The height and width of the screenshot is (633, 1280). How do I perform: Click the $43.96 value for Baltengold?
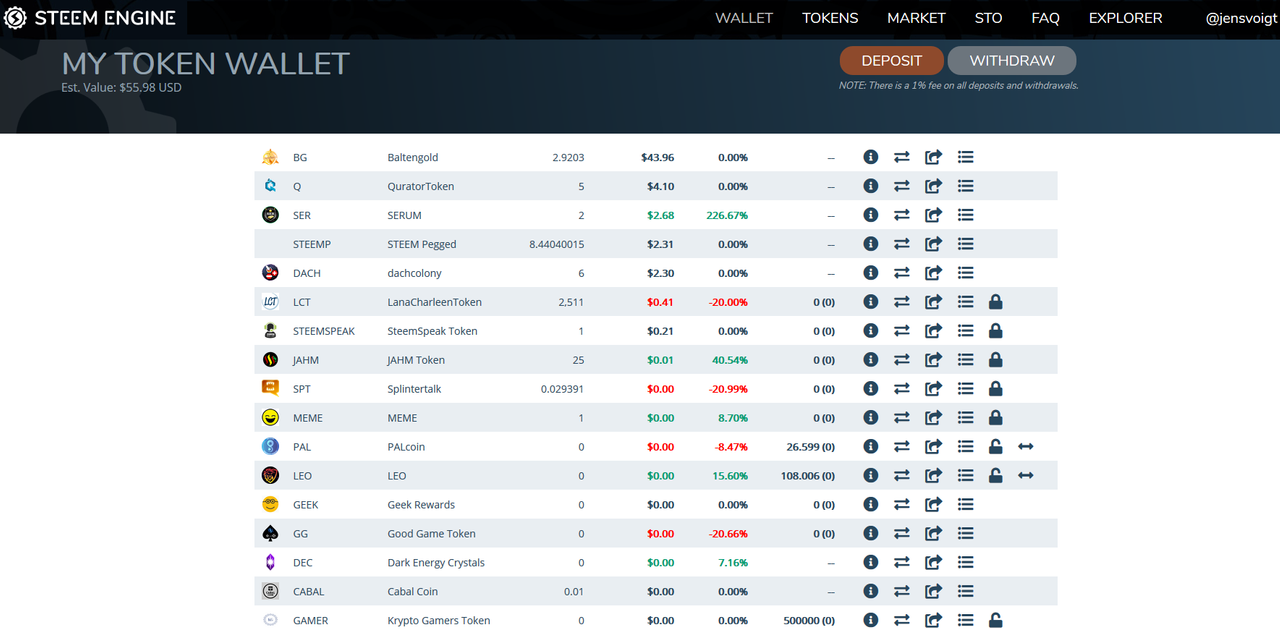point(658,157)
